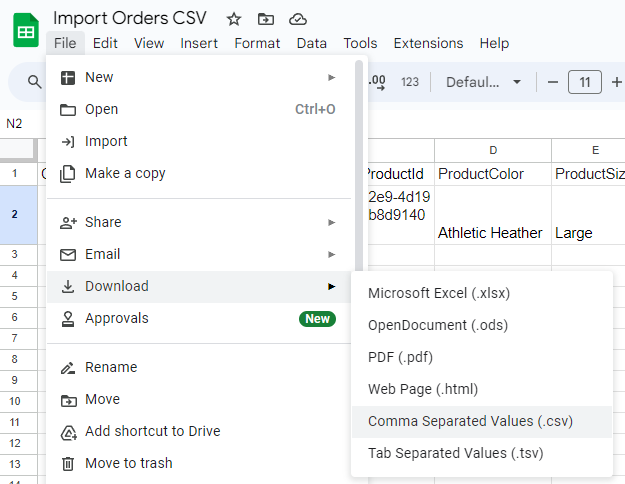Click the Athletic Heather cell

(490, 232)
